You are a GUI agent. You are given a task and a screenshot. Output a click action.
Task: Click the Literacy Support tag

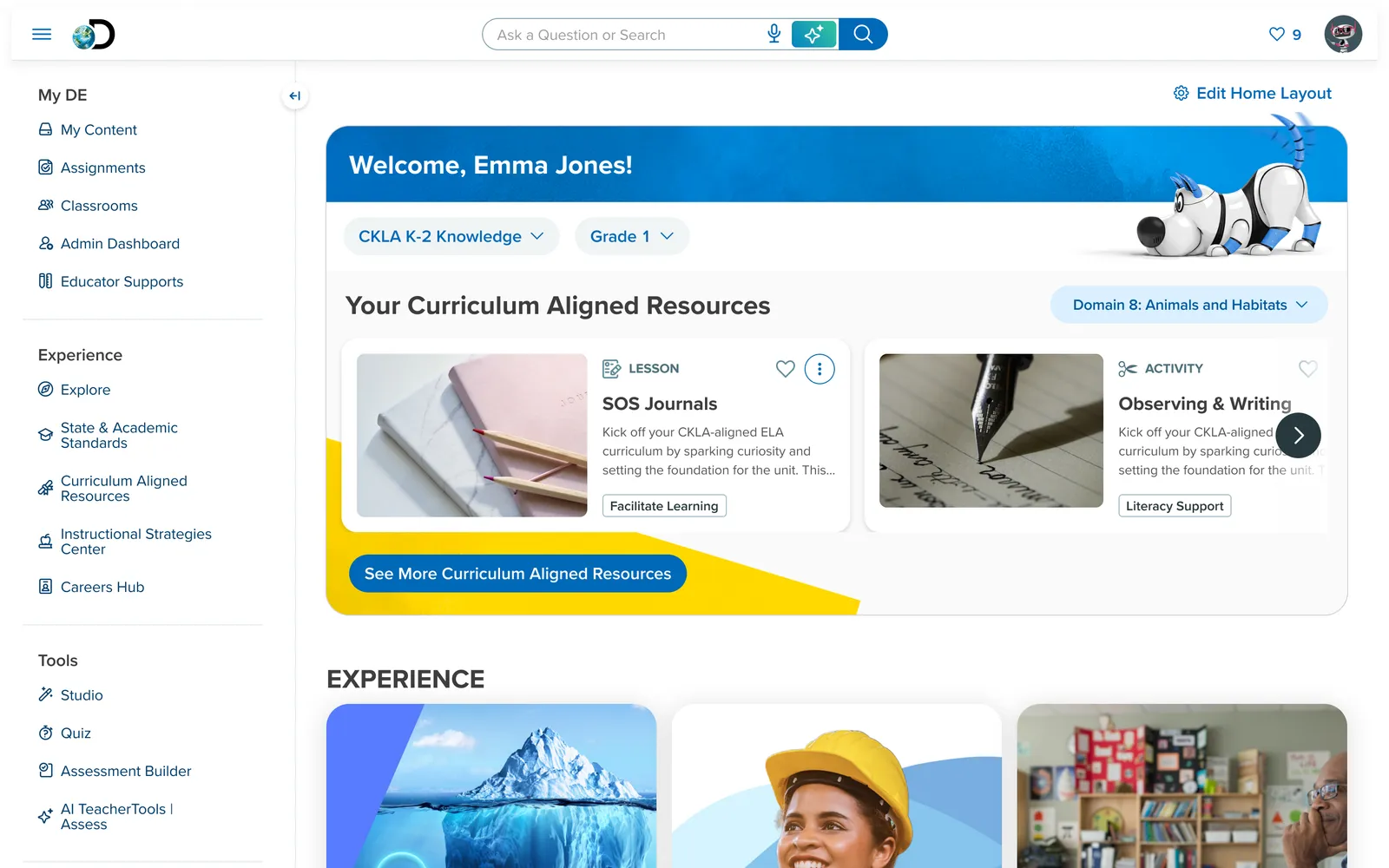point(1175,506)
